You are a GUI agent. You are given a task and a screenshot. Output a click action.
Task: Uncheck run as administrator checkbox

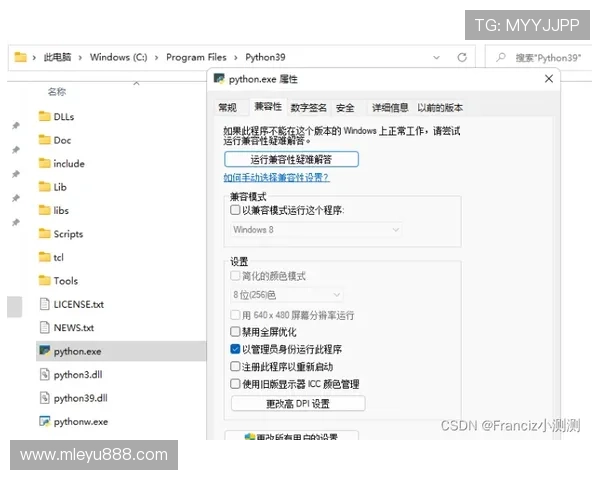click(x=235, y=349)
